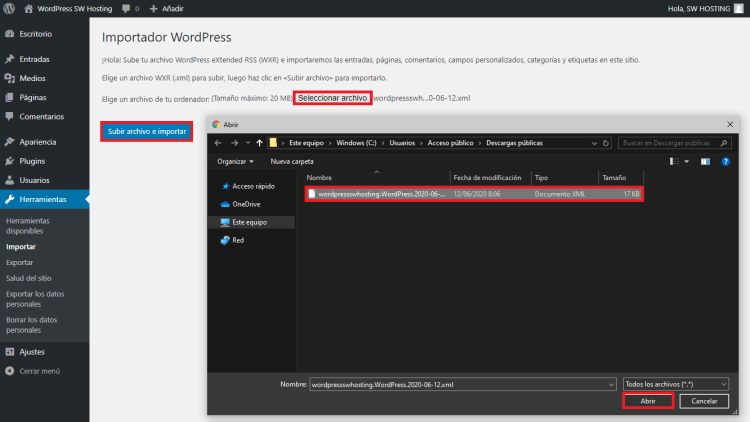The width and height of the screenshot is (750, 422).
Task: Click the Añadir new content button
Action: 166,9
